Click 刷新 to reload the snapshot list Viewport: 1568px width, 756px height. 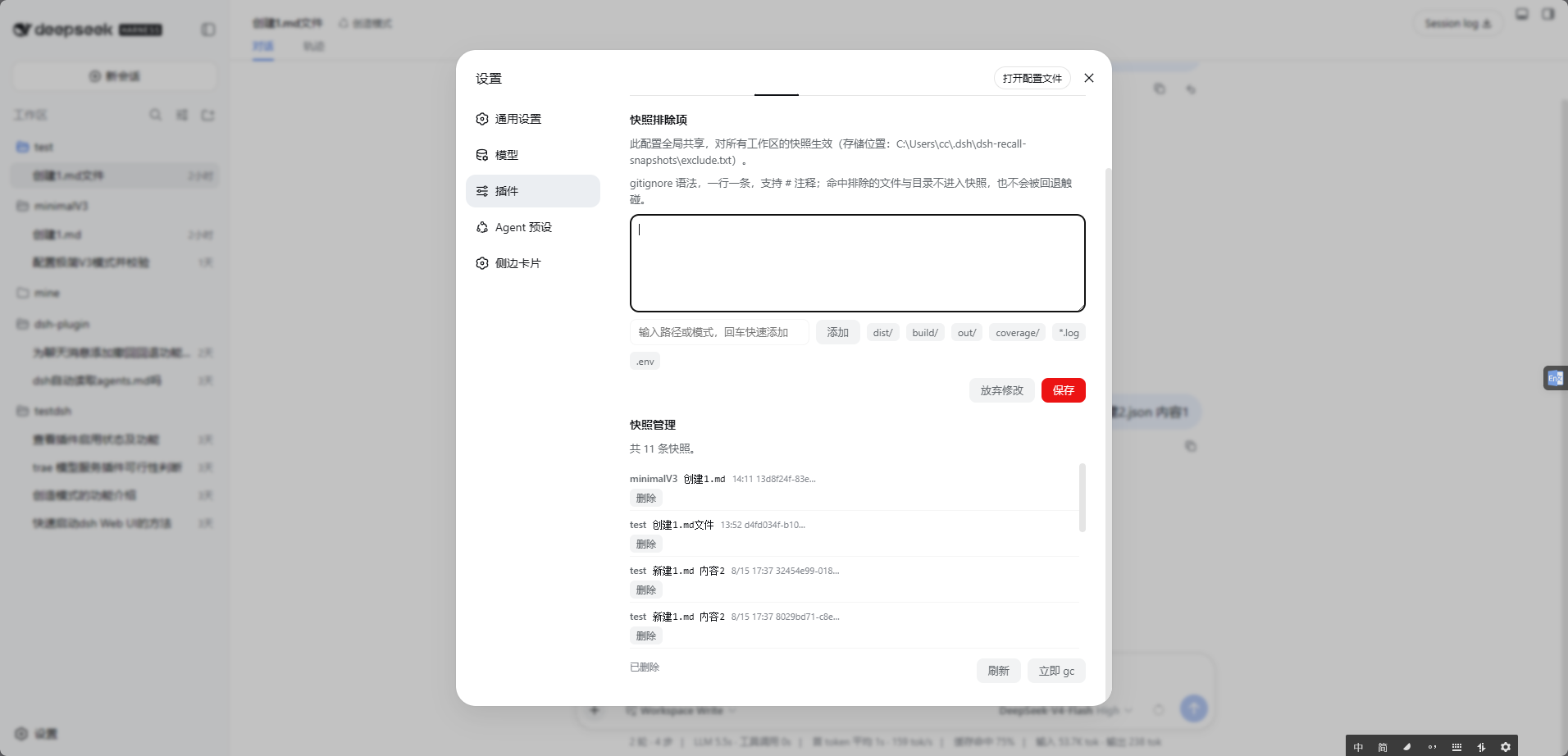998,671
